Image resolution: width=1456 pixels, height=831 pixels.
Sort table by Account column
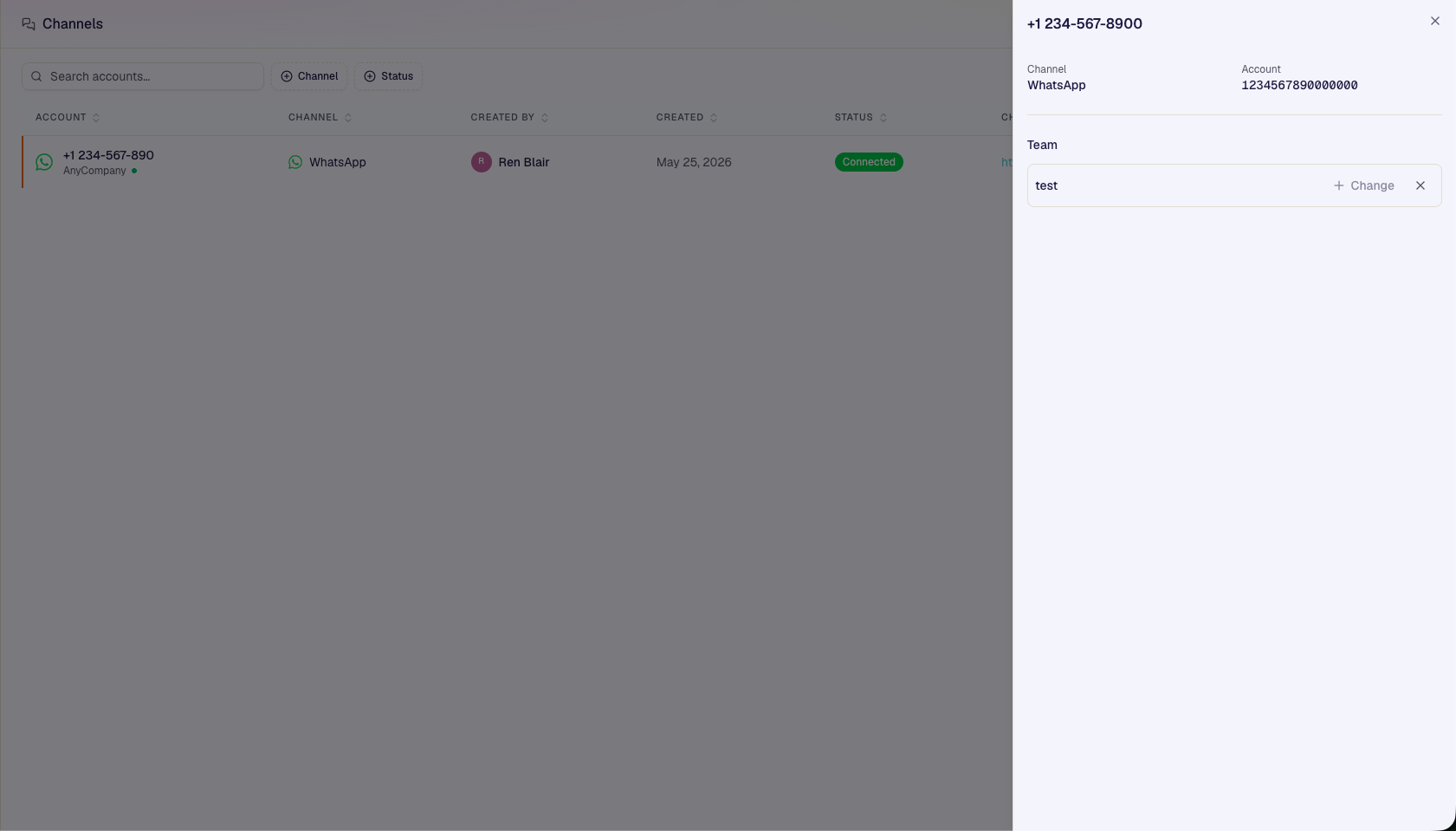click(68, 118)
